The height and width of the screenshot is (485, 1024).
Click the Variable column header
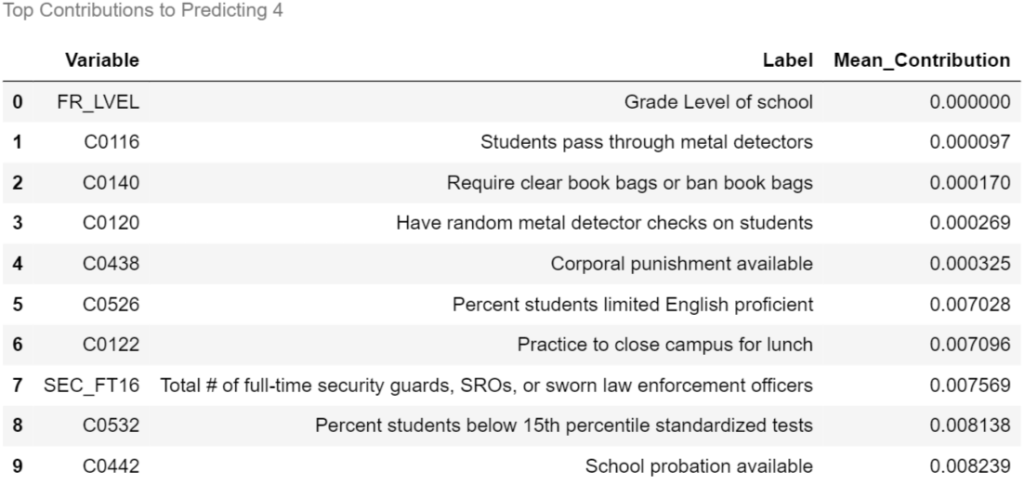pyautogui.click(x=102, y=60)
